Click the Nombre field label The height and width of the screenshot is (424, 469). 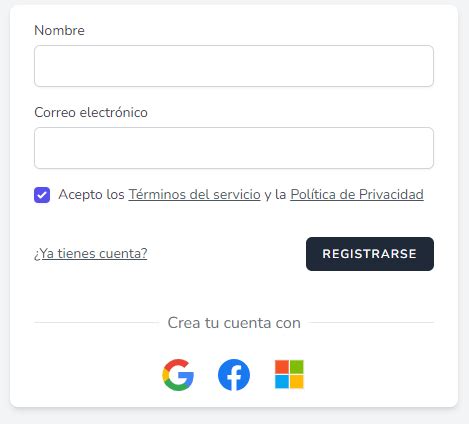pos(59,30)
